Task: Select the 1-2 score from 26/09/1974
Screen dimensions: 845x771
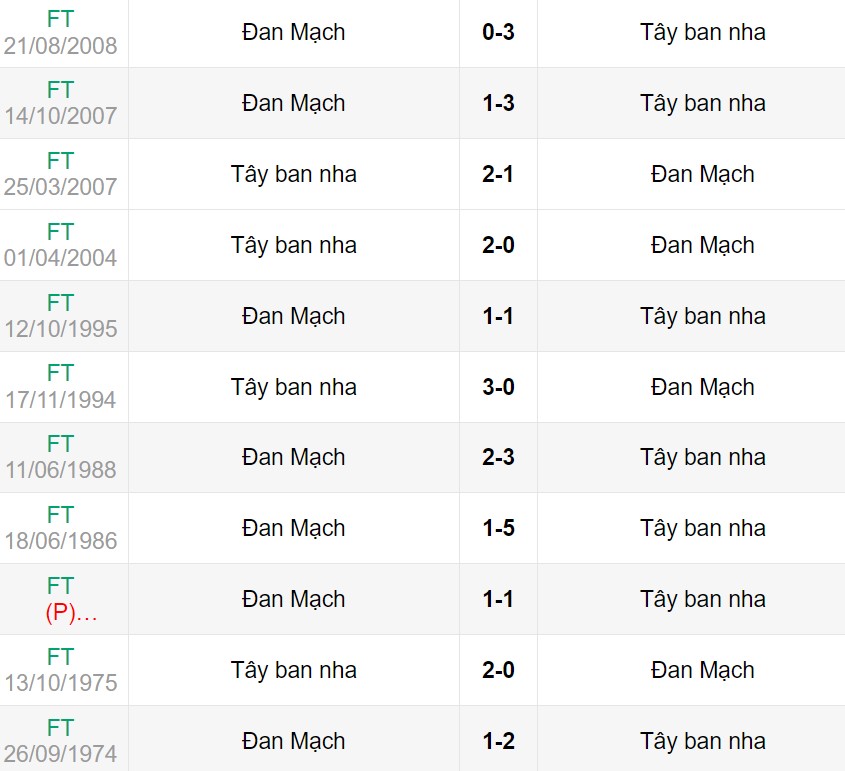Action: (498, 741)
